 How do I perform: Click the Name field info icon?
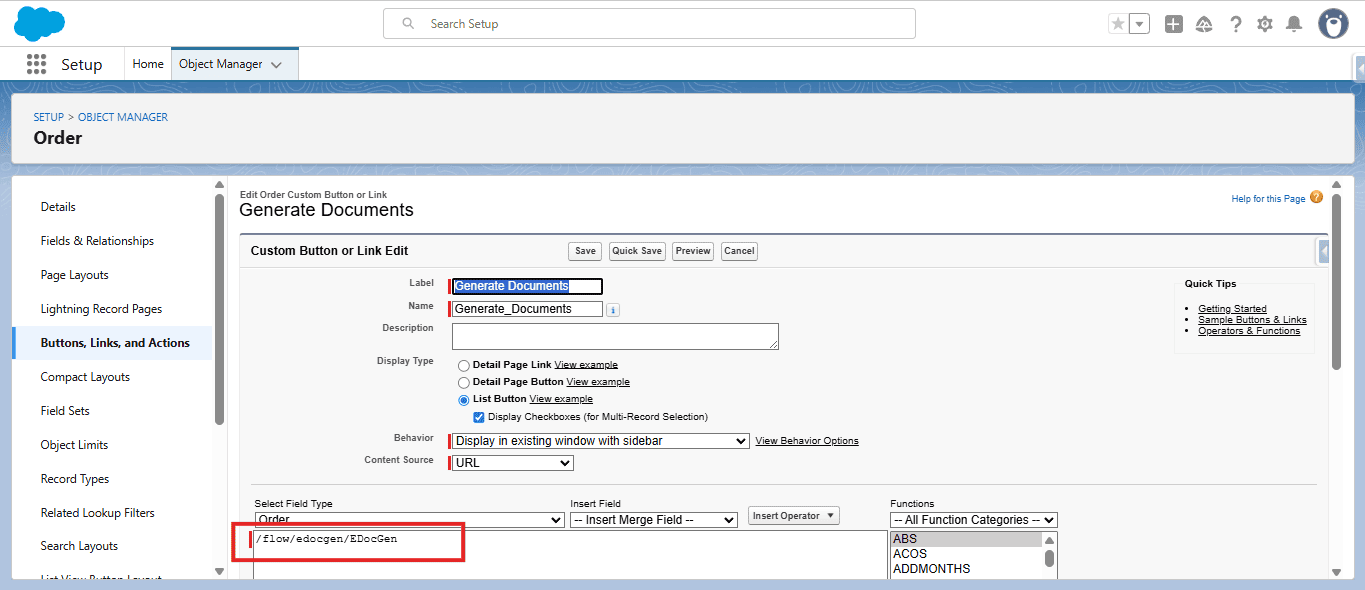click(x=613, y=310)
